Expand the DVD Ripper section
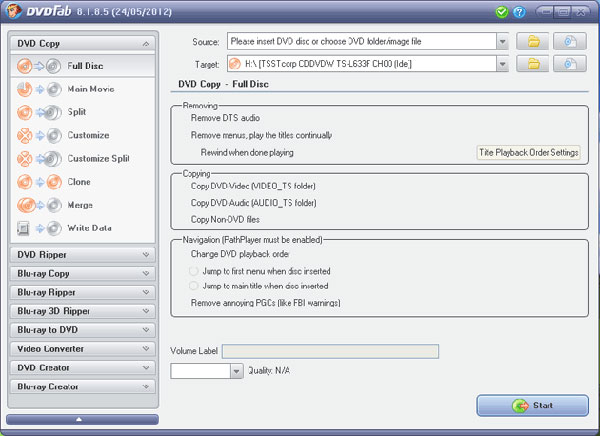Screen dimensions: 600x436 (x=83, y=255)
